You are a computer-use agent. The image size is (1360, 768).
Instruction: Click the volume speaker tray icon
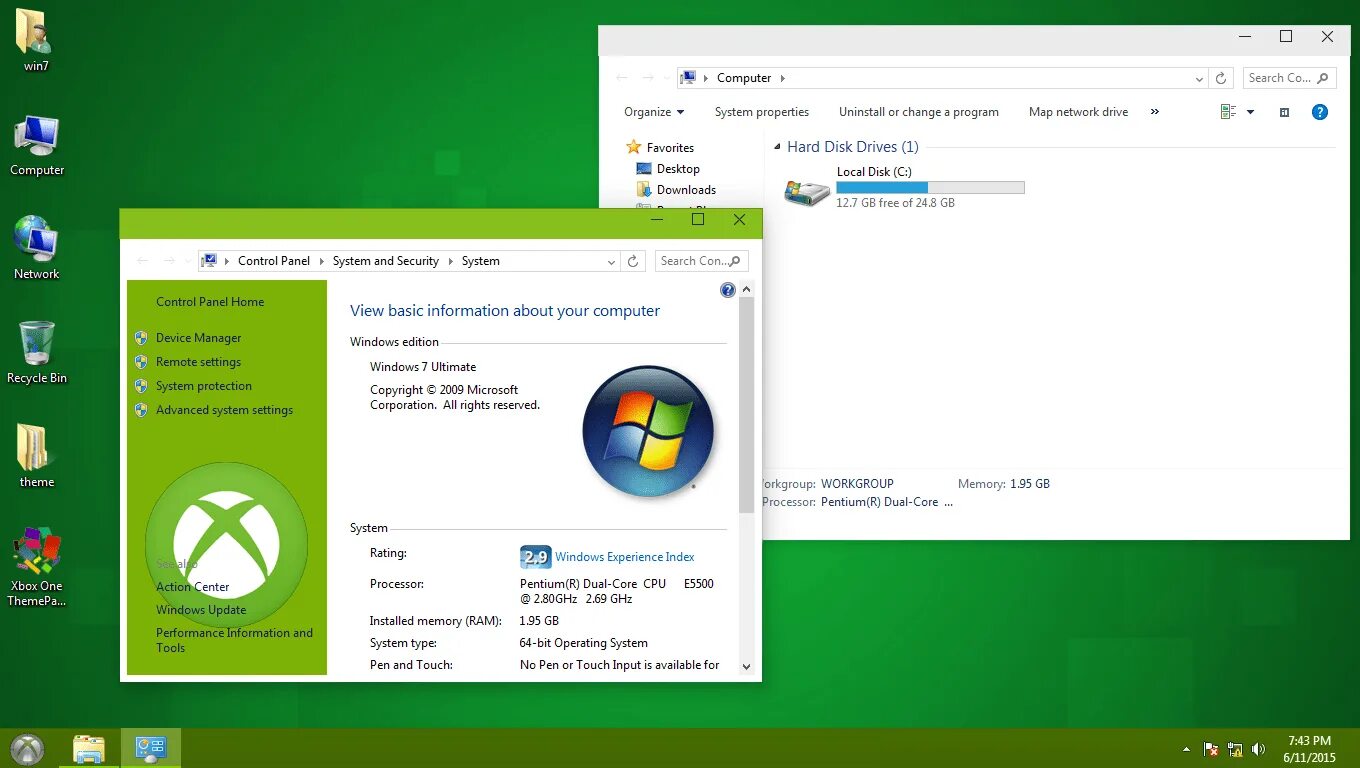(1258, 749)
